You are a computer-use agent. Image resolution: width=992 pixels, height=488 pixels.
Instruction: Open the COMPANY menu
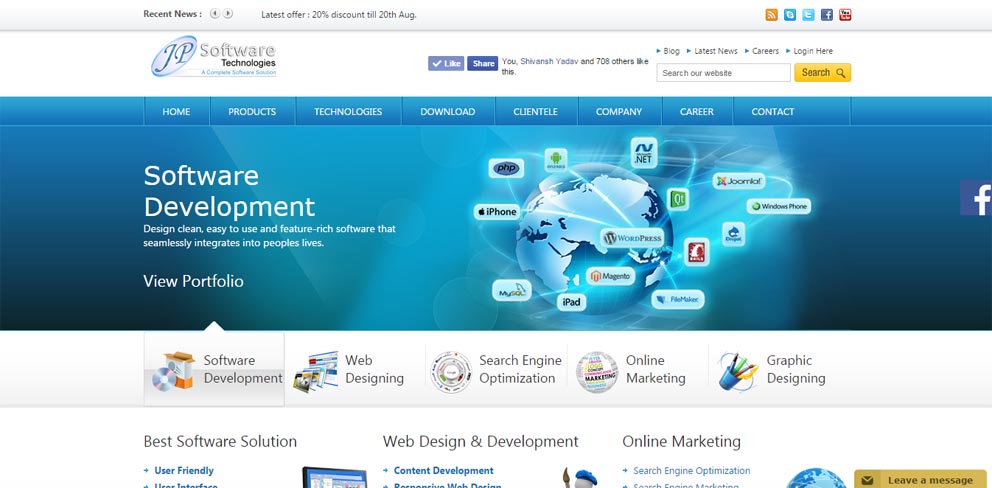coord(619,111)
